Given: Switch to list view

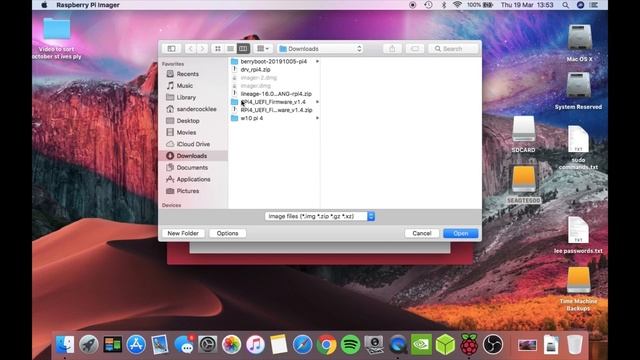Looking at the screenshot, I should 231,49.
